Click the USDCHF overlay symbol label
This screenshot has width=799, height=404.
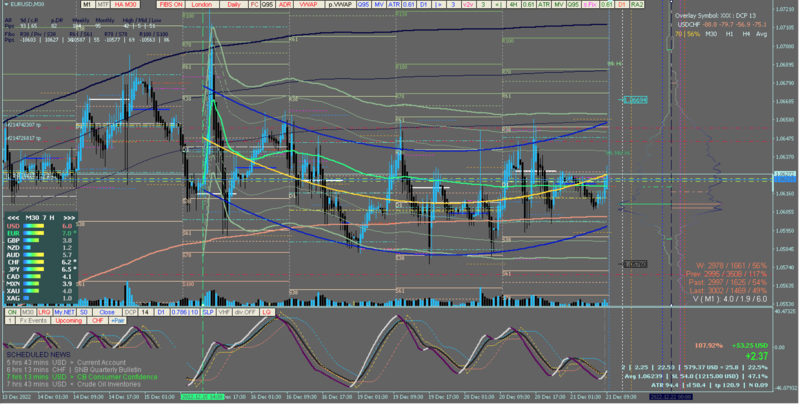tap(689, 24)
